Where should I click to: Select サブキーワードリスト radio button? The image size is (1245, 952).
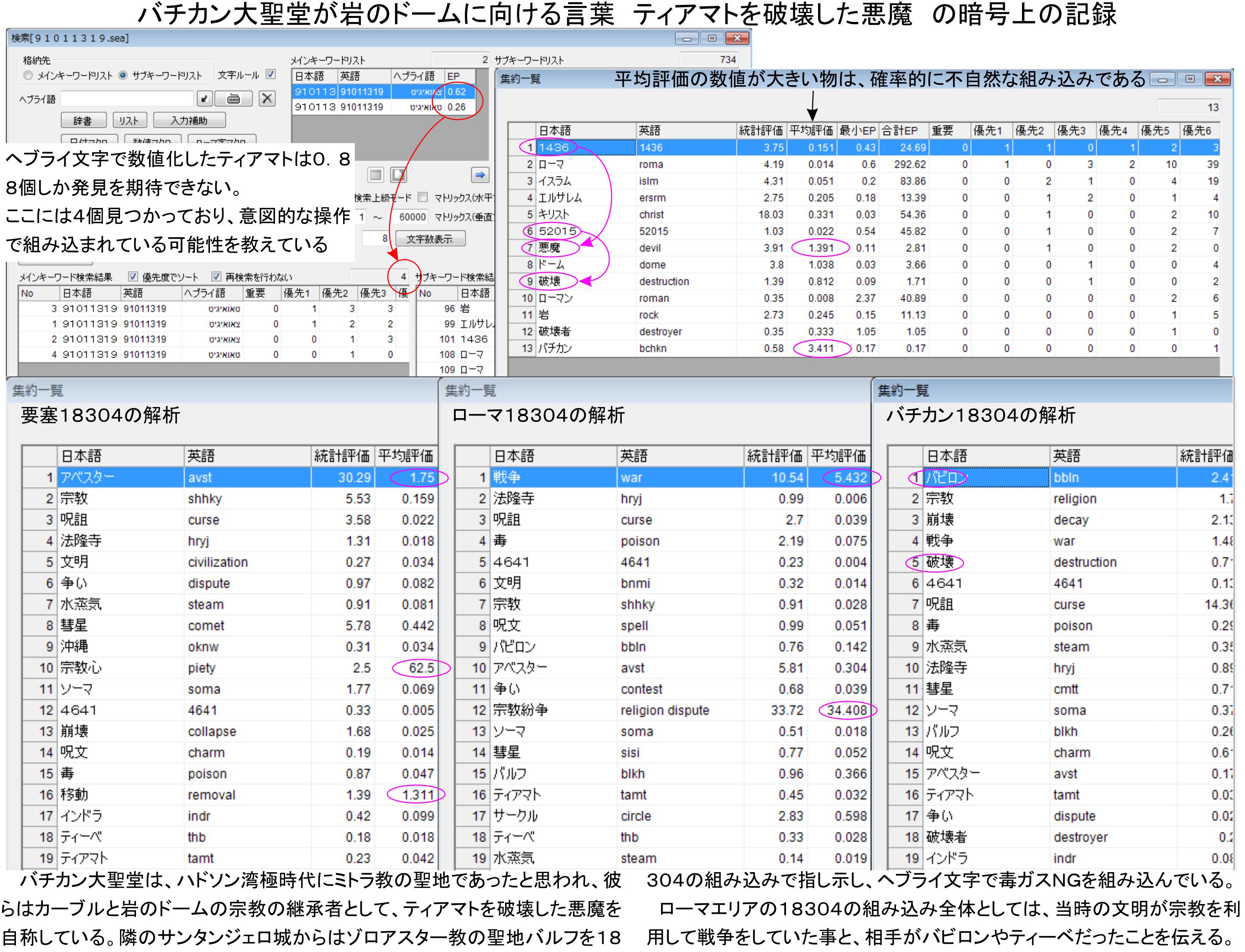tap(123, 75)
